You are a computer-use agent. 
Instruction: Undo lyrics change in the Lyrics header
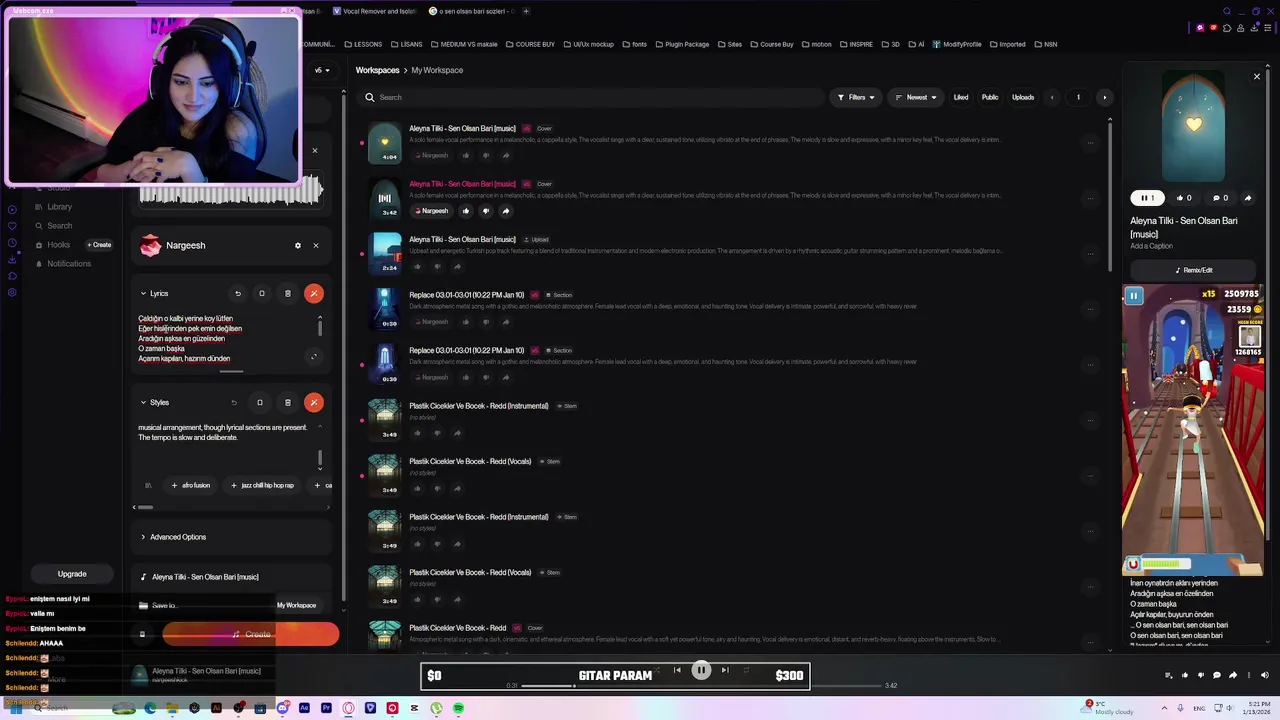pos(238,293)
